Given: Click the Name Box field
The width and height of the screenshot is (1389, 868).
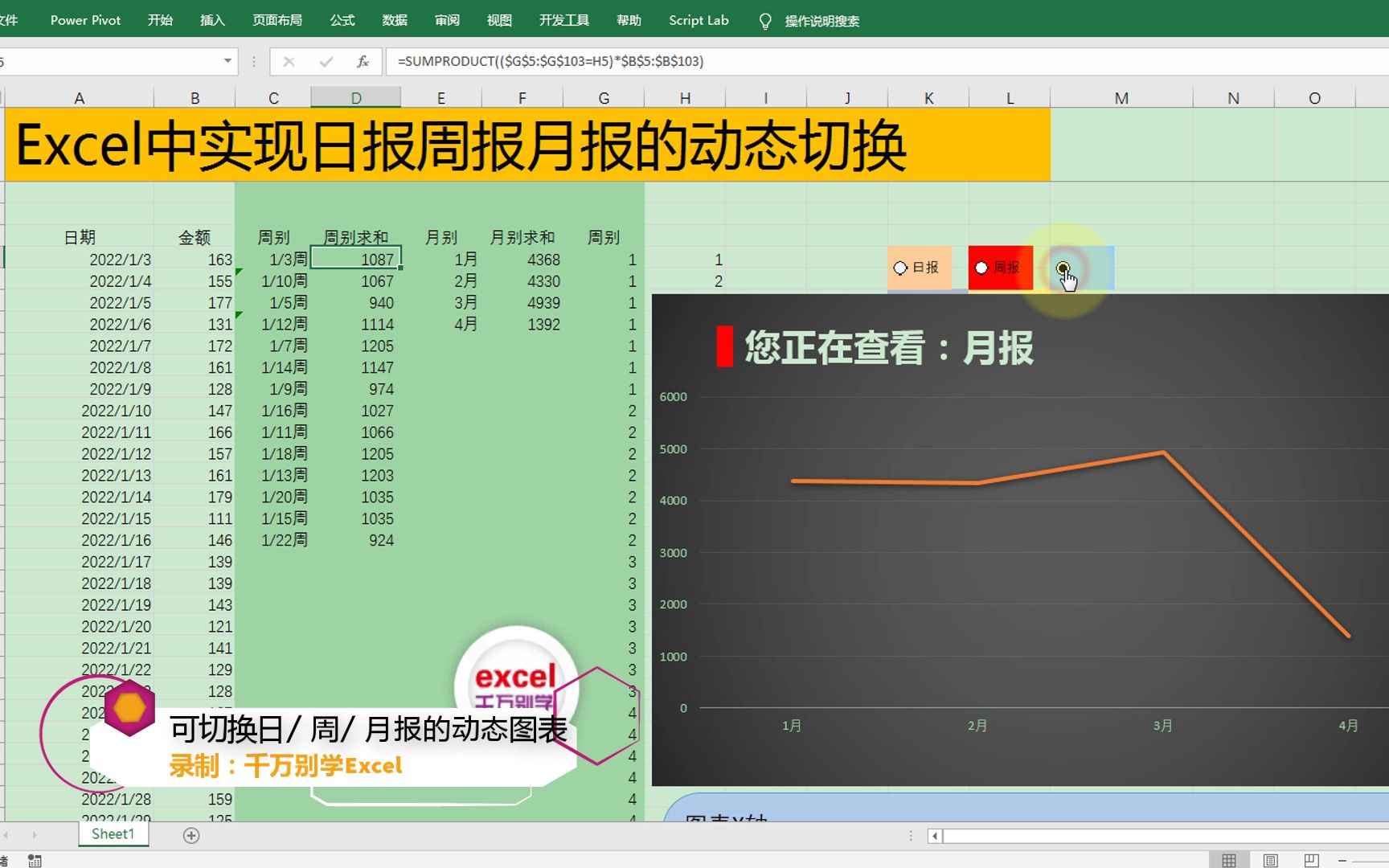Looking at the screenshot, I should [109, 61].
